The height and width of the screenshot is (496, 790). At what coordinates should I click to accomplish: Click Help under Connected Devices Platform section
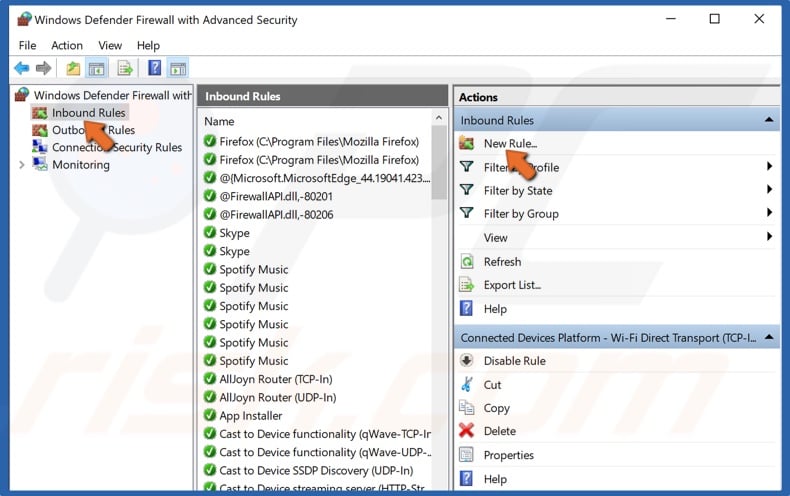[x=495, y=479]
